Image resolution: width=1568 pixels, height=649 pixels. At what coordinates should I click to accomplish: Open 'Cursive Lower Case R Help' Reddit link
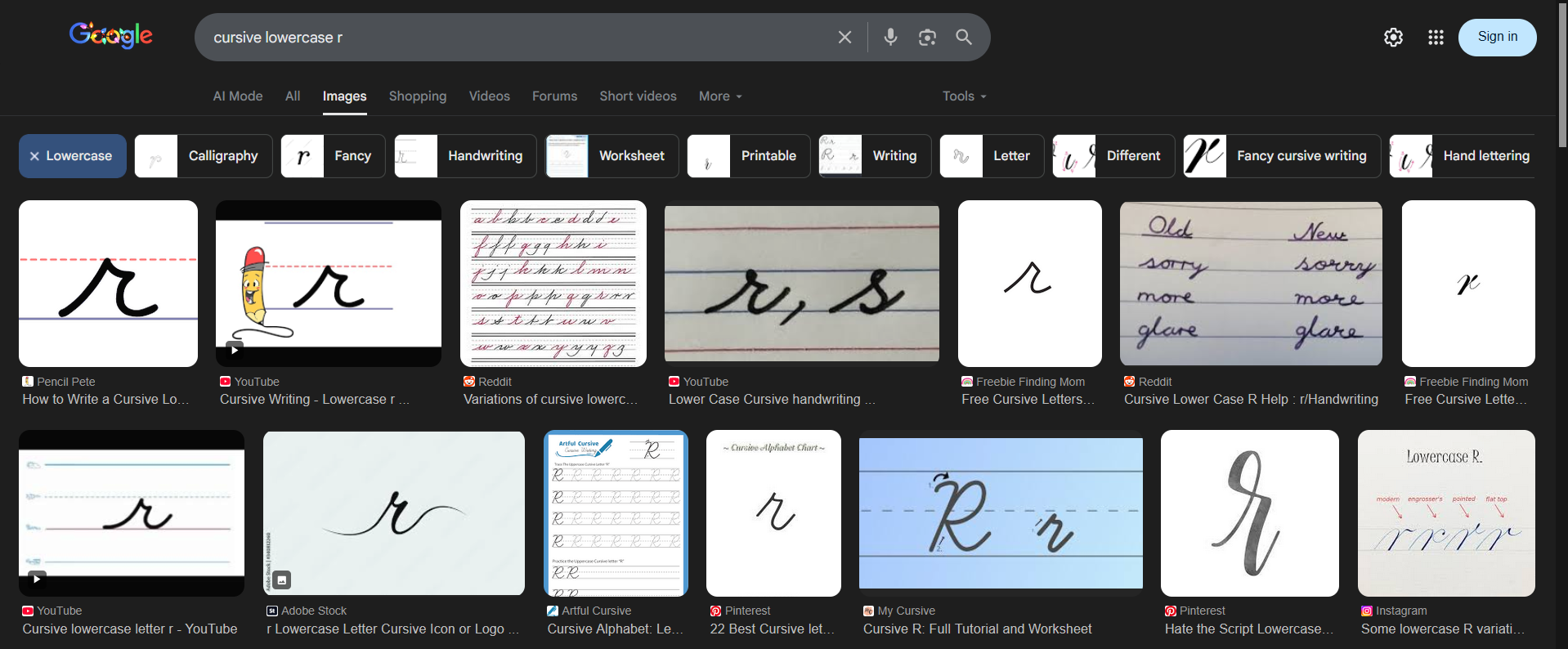[1251, 400]
